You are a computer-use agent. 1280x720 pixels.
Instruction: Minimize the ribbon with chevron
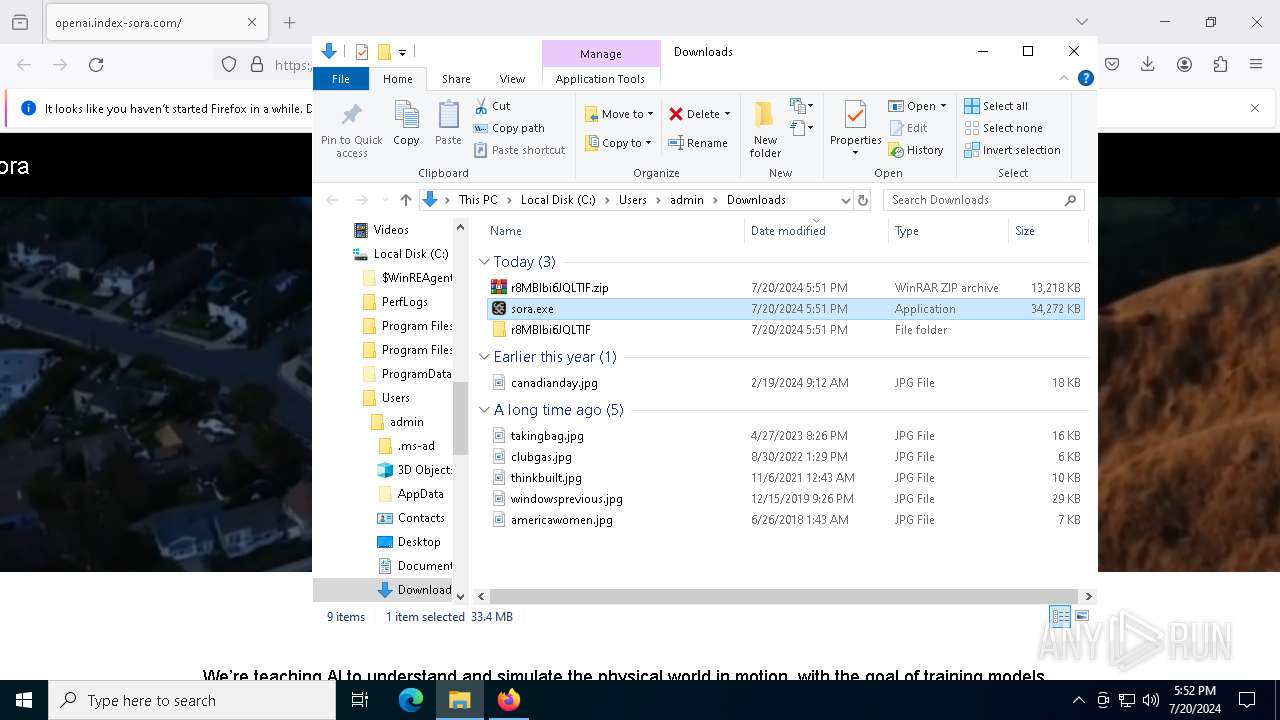[x=1064, y=78]
